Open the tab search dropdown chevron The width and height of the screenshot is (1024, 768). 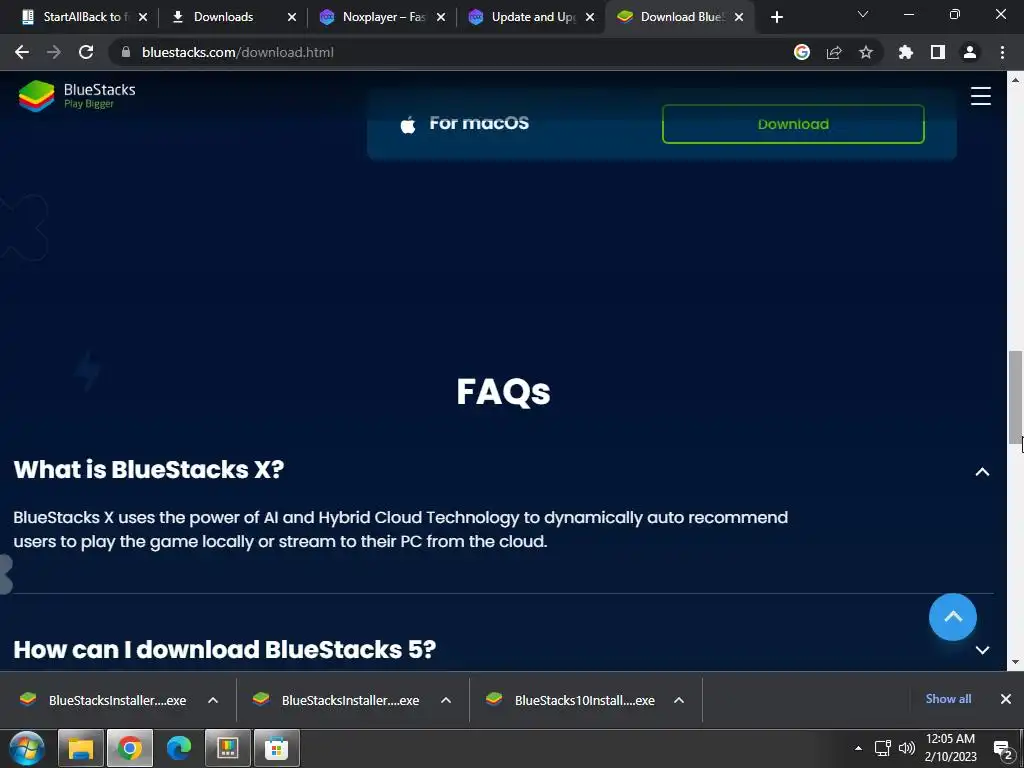click(x=863, y=14)
